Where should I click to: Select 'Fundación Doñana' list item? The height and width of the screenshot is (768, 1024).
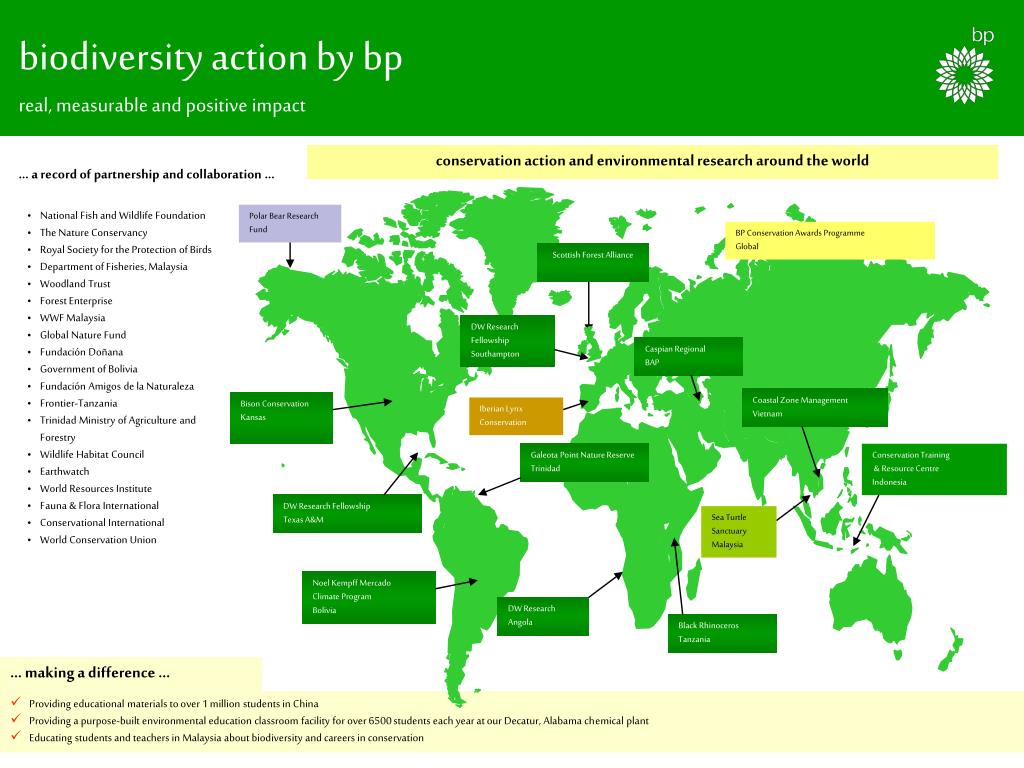(81, 351)
